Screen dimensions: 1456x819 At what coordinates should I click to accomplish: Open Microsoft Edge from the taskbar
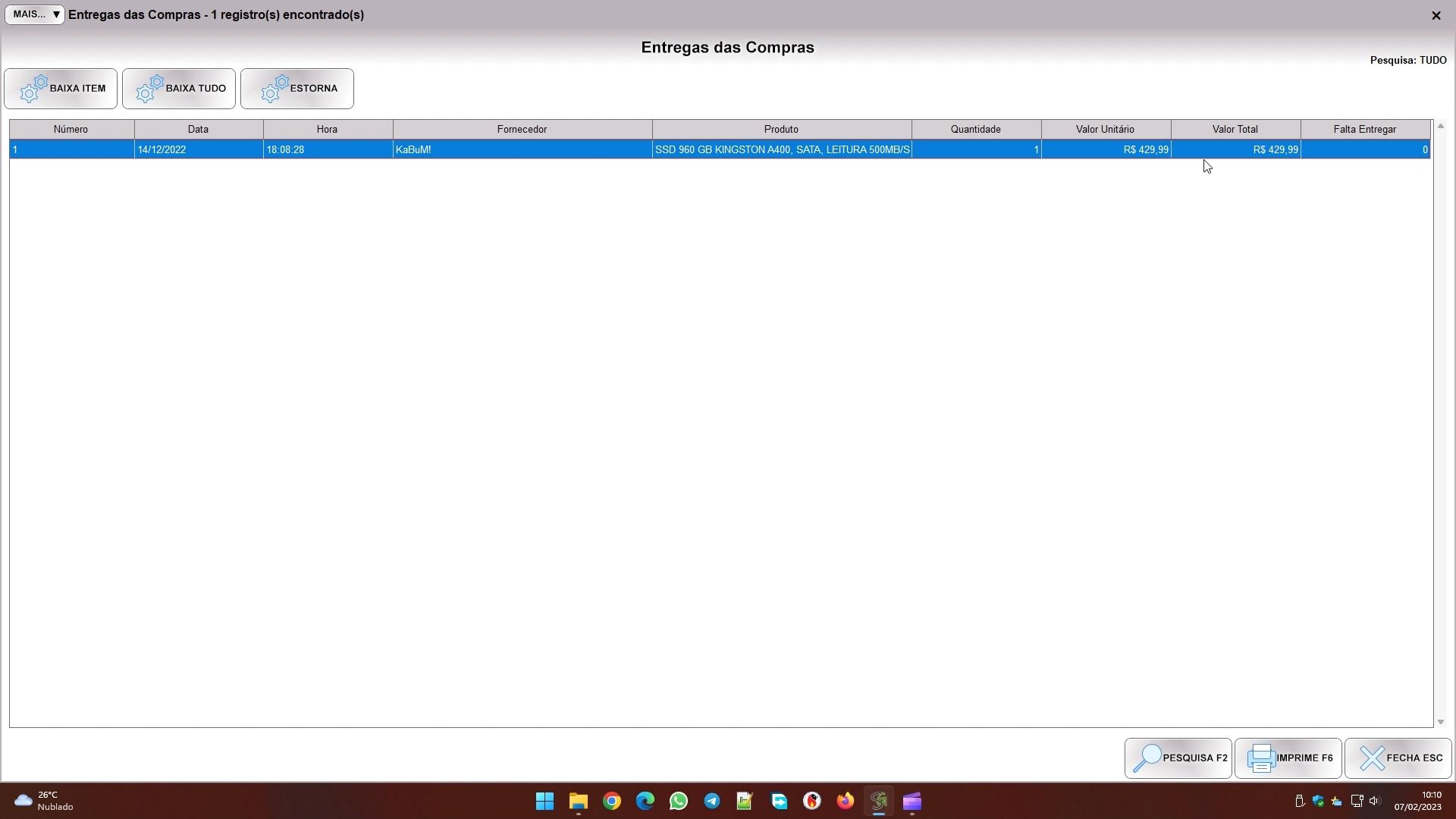click(x=645, y=801)
